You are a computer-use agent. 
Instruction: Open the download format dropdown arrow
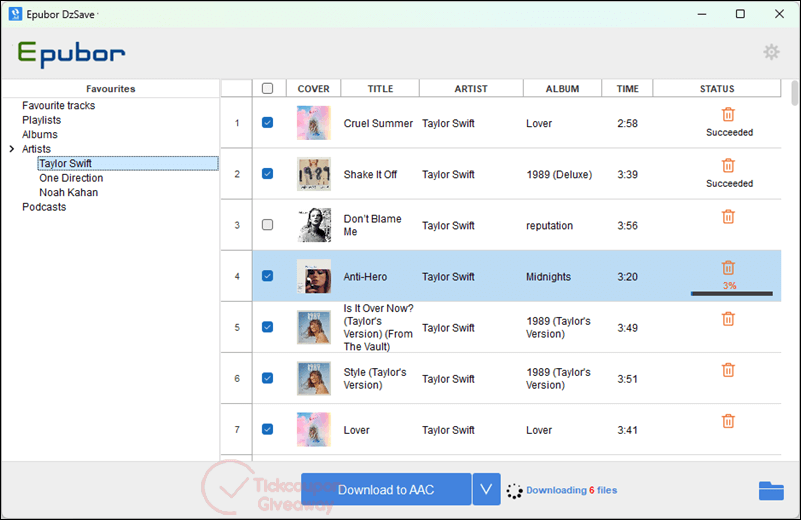[486, 489]
